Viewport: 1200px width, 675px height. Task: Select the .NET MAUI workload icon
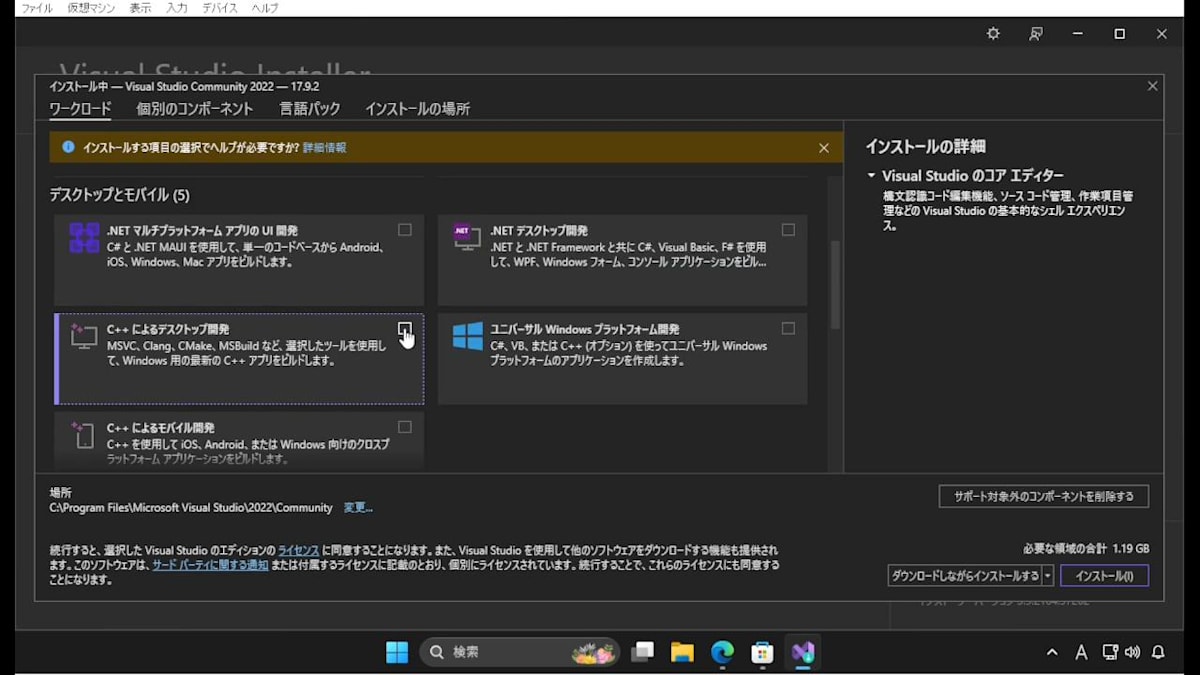click(83, 236)
